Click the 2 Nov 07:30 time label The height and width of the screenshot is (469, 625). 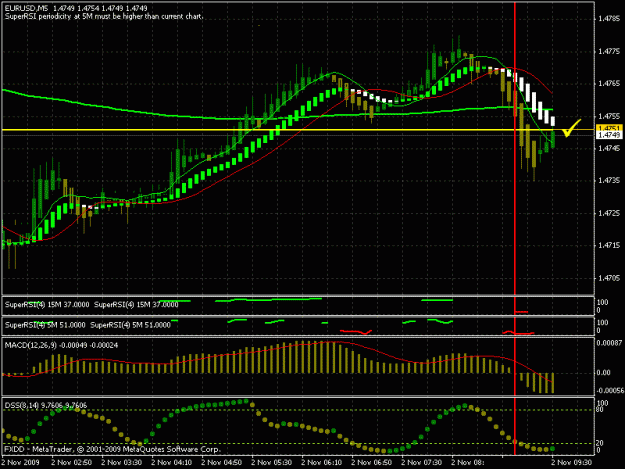(422, 463)
